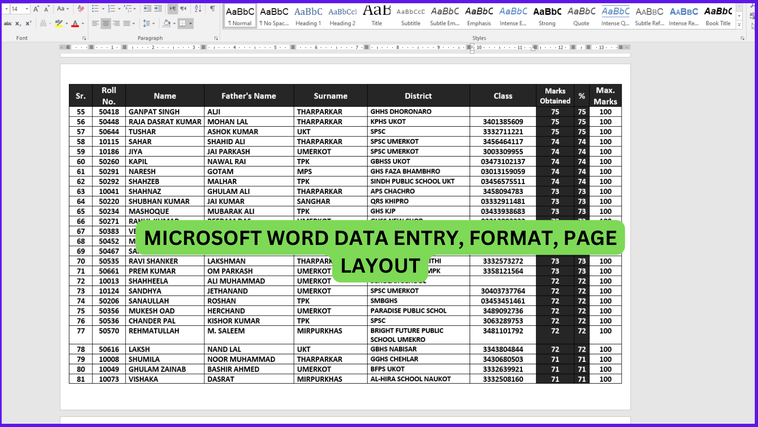Image resolution: width=758 pixels, height=427 pixels.
Task: Toggle center alignment
Action: coord(105,23)
